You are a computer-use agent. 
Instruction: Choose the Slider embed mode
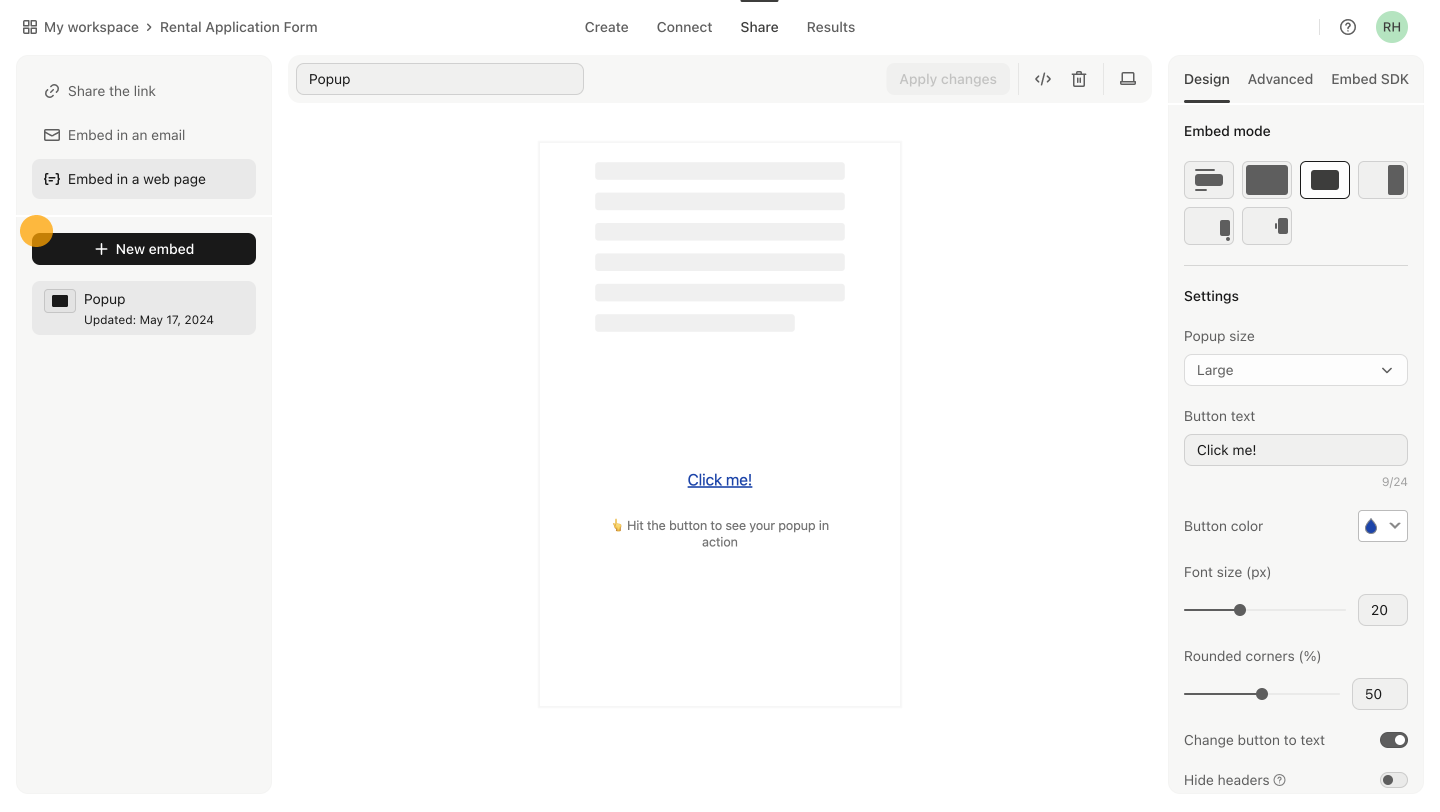pyautogui.click(x=1383, y=180)
